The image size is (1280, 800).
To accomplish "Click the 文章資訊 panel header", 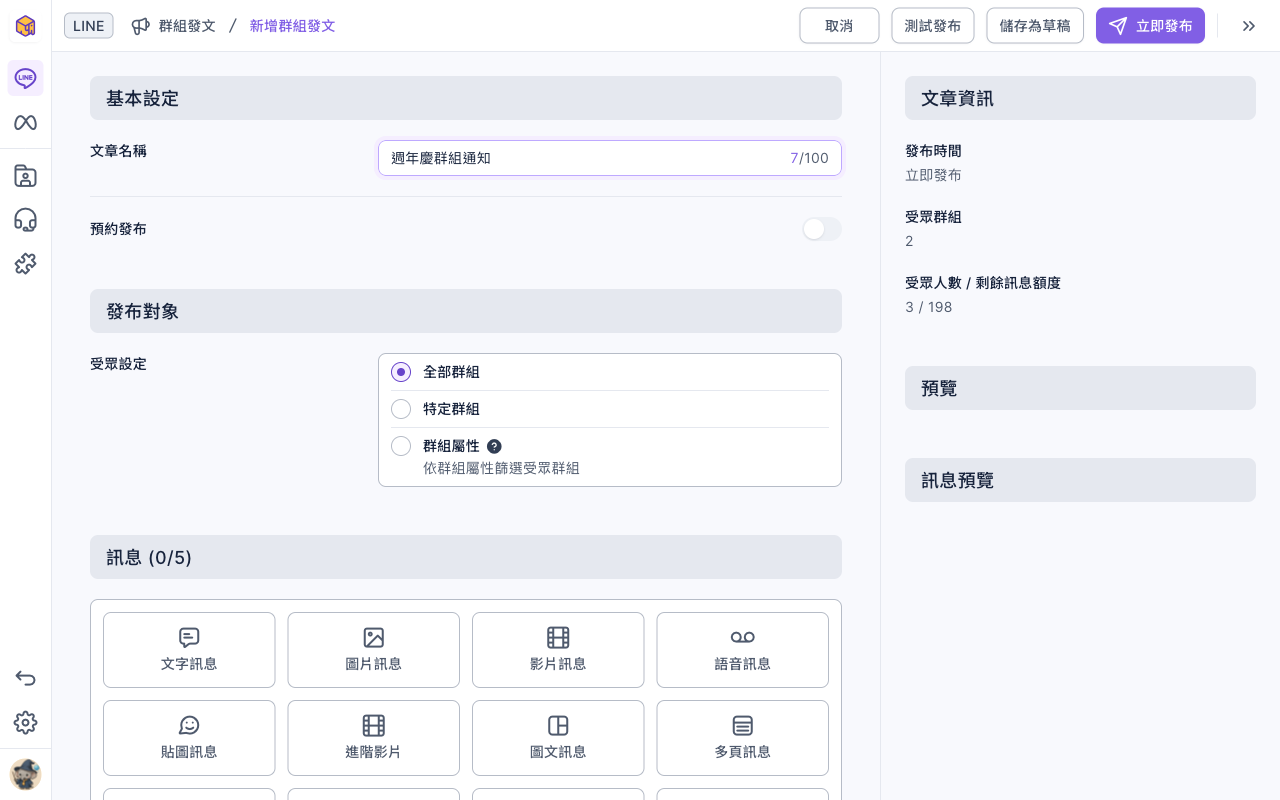I will click(1080, 98).
